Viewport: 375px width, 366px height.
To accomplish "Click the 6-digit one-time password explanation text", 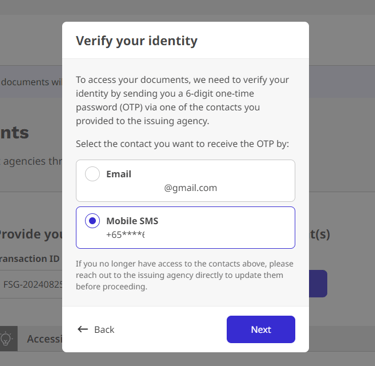I will point(182,100).
